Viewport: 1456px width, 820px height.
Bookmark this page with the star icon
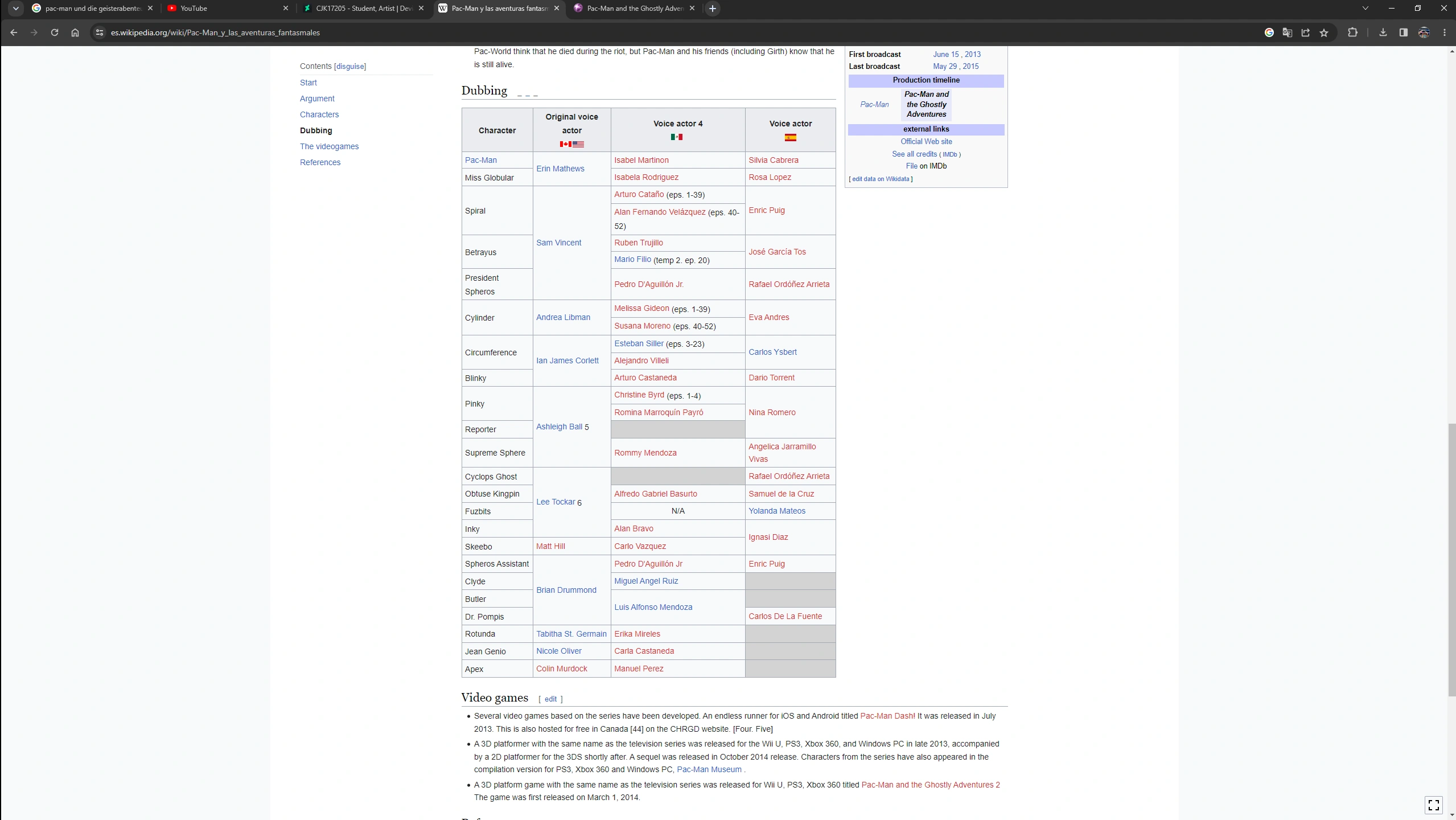tap(1324, 32)
